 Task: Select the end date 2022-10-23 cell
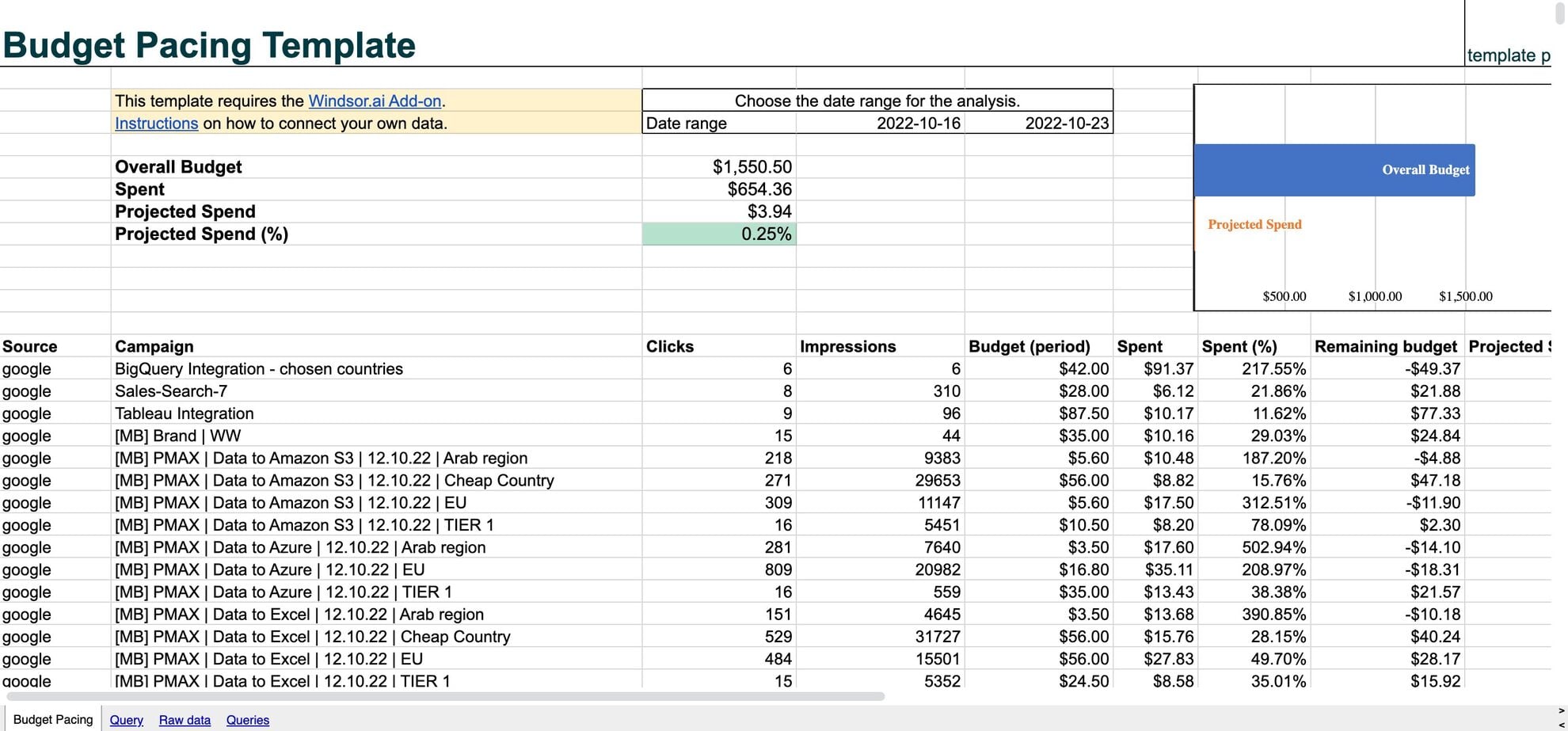pyautogui.click(x=1038, y=124)
